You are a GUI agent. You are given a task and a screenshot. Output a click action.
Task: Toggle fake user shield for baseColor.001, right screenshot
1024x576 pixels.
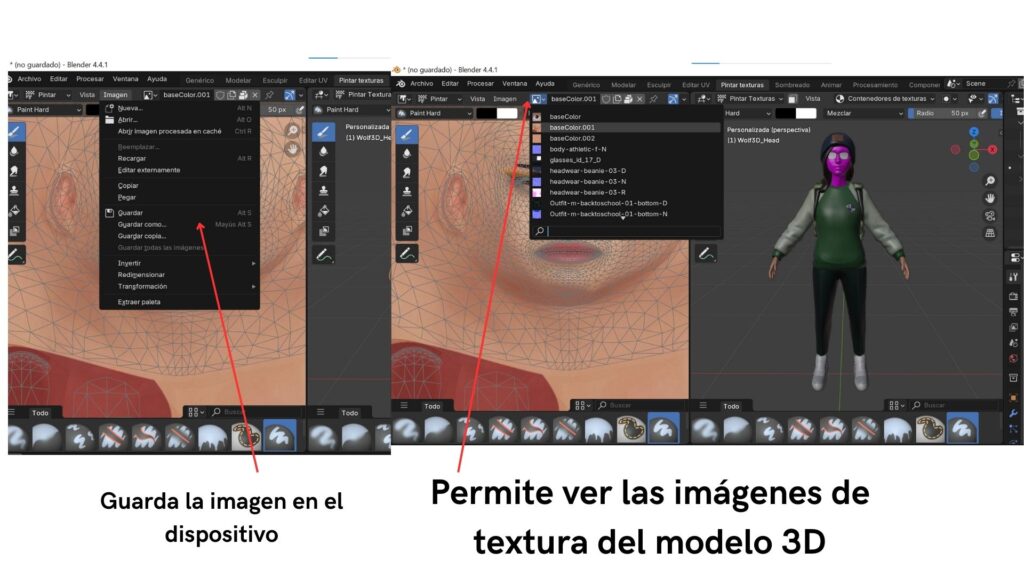point(606,99)
